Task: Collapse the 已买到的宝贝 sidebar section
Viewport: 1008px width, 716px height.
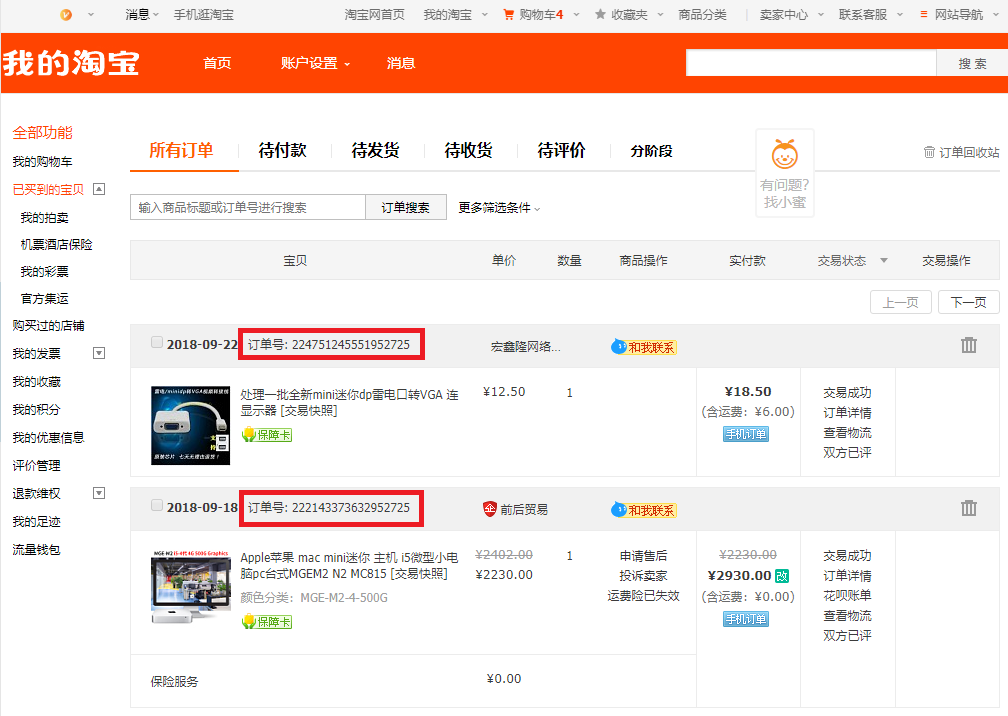Action: pos(99,189)
